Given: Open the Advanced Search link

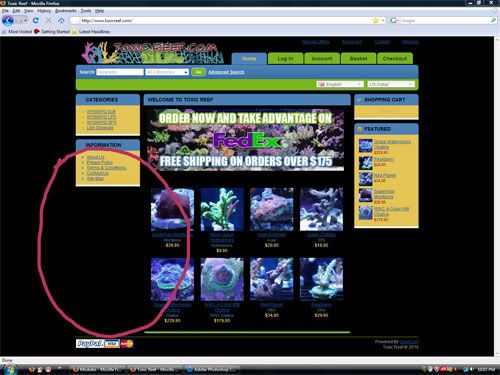Looking at the screenshot, I should tap(226, 72).
